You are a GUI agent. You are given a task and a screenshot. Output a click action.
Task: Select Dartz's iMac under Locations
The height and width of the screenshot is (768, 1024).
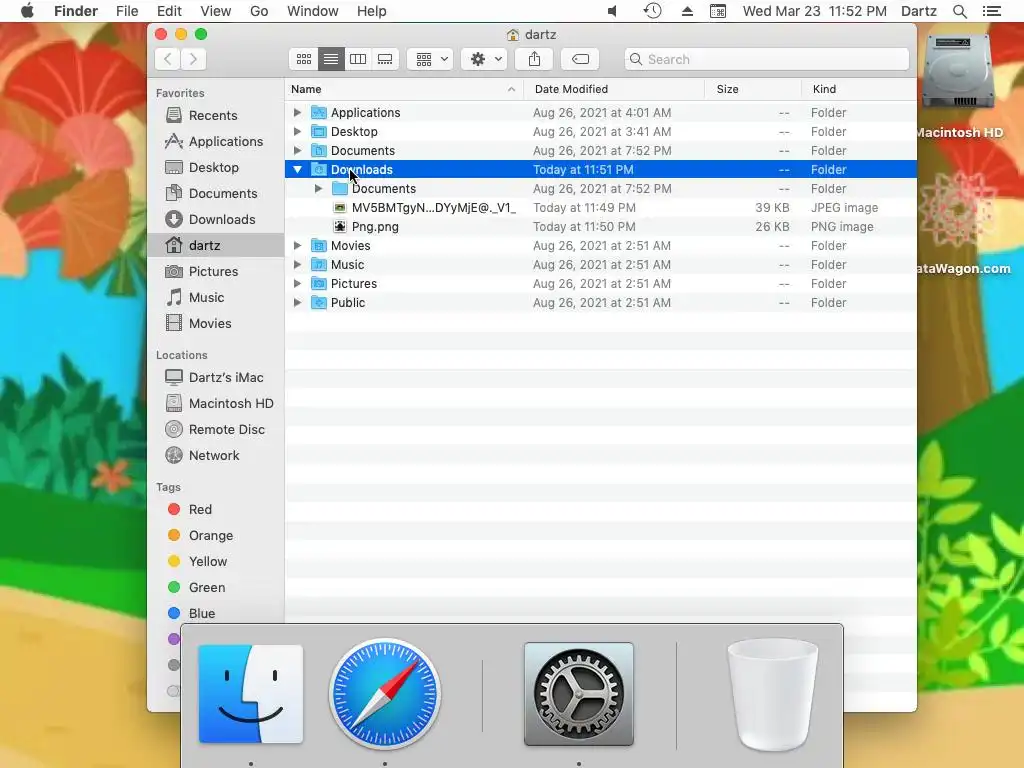click(214, 377)
